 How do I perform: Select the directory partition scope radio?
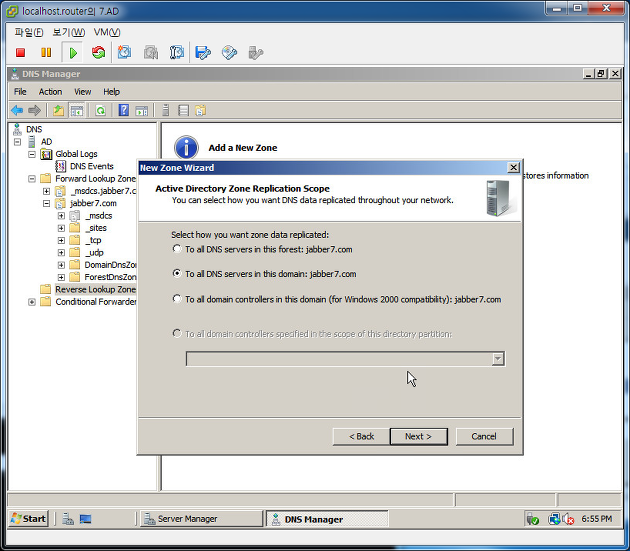coord(177,334)
